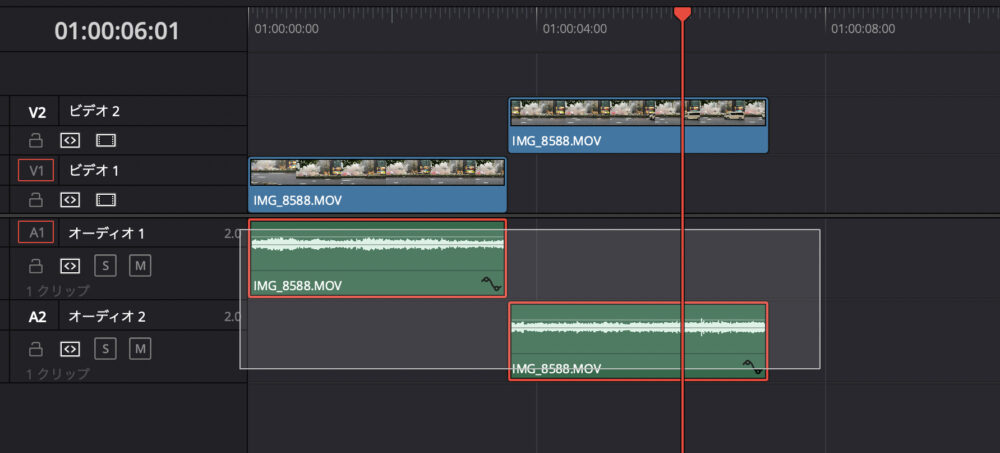Solo the Audio 1 track
This screenshot has width=1000, height=453.
pos(105,265)
